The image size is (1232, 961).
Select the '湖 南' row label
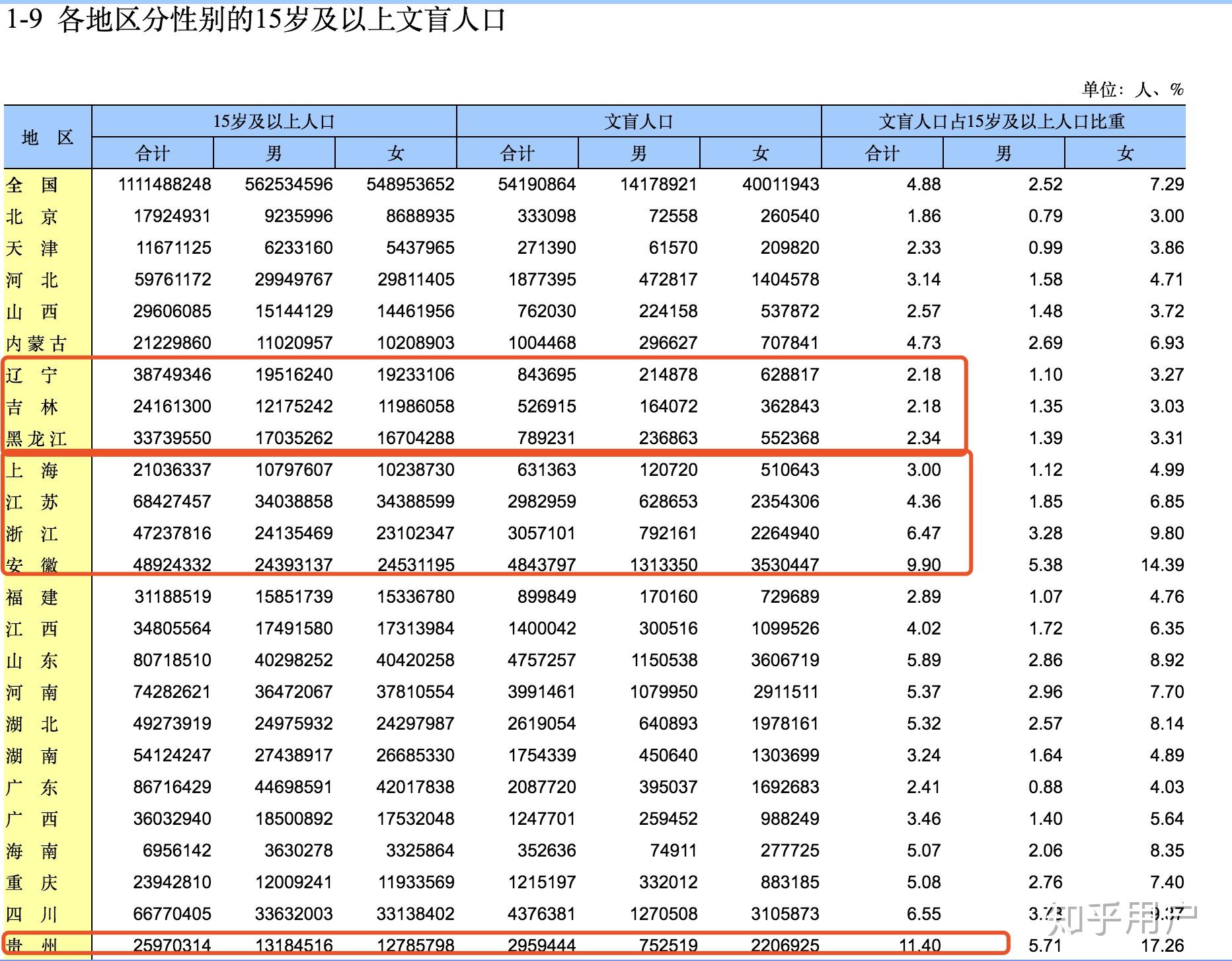click(x=32, y=756)
